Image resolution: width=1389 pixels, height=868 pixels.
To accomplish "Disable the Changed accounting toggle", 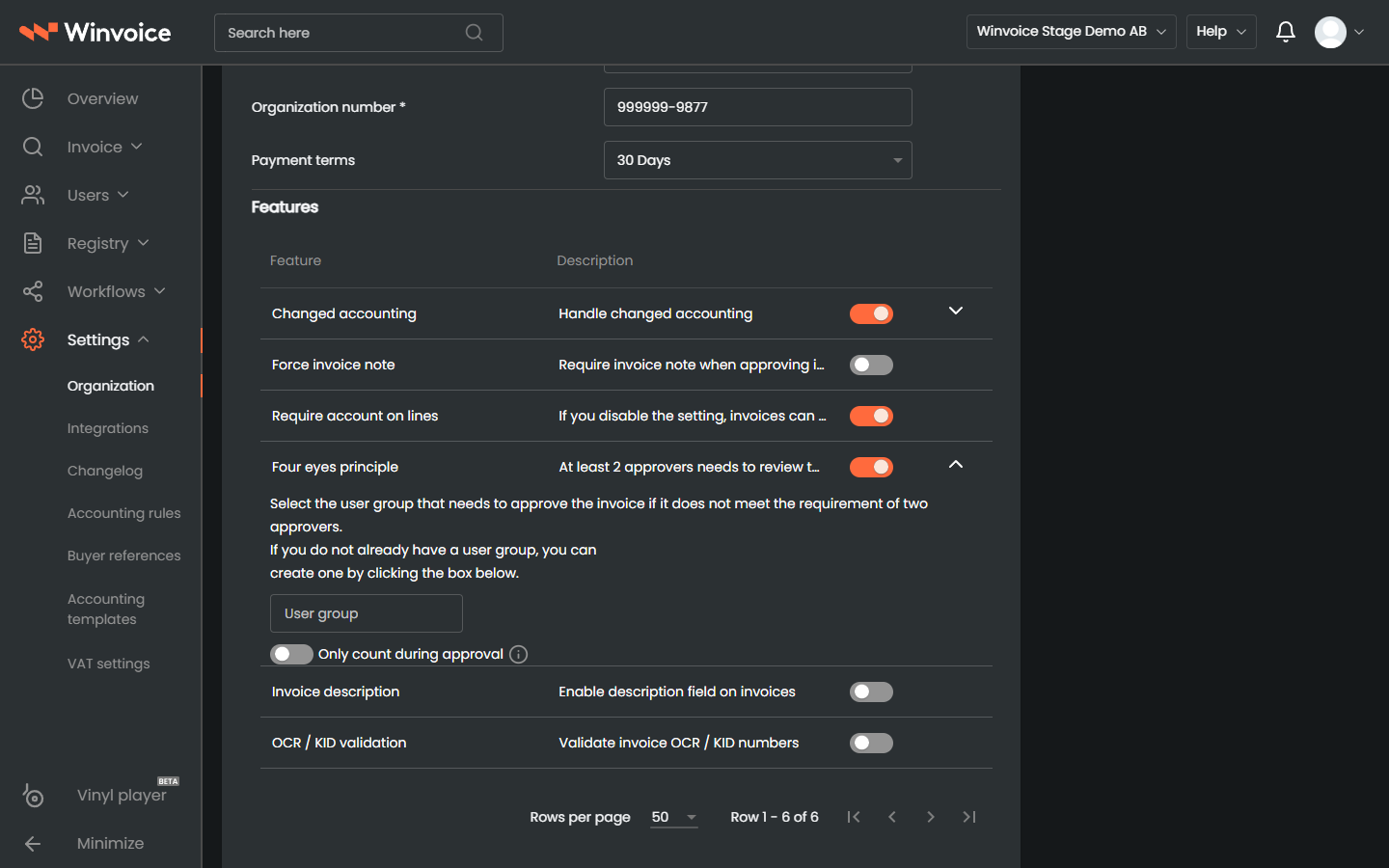I will click(x=871, y=313).
